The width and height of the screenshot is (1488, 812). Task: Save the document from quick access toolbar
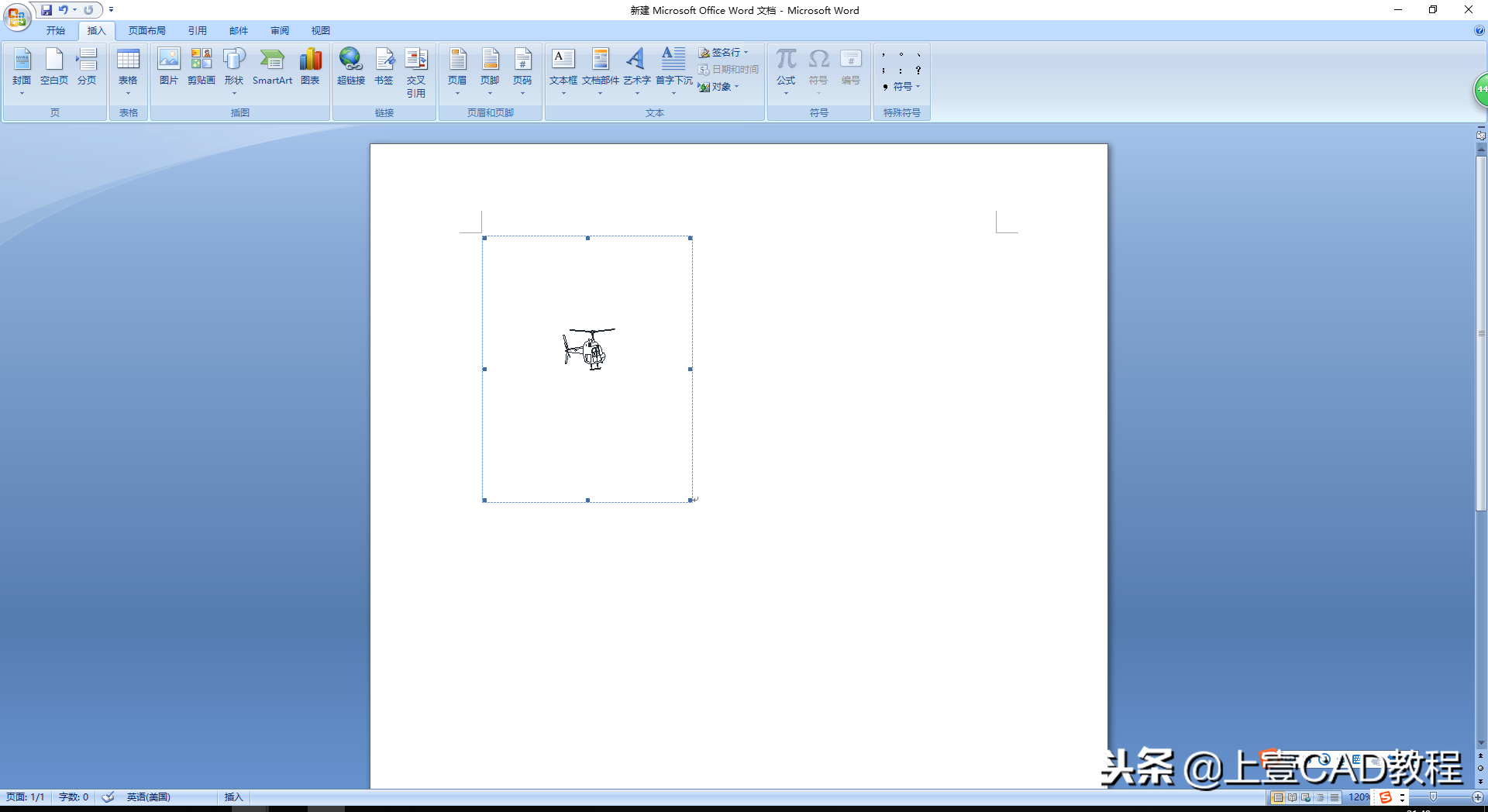pos(46,10)
